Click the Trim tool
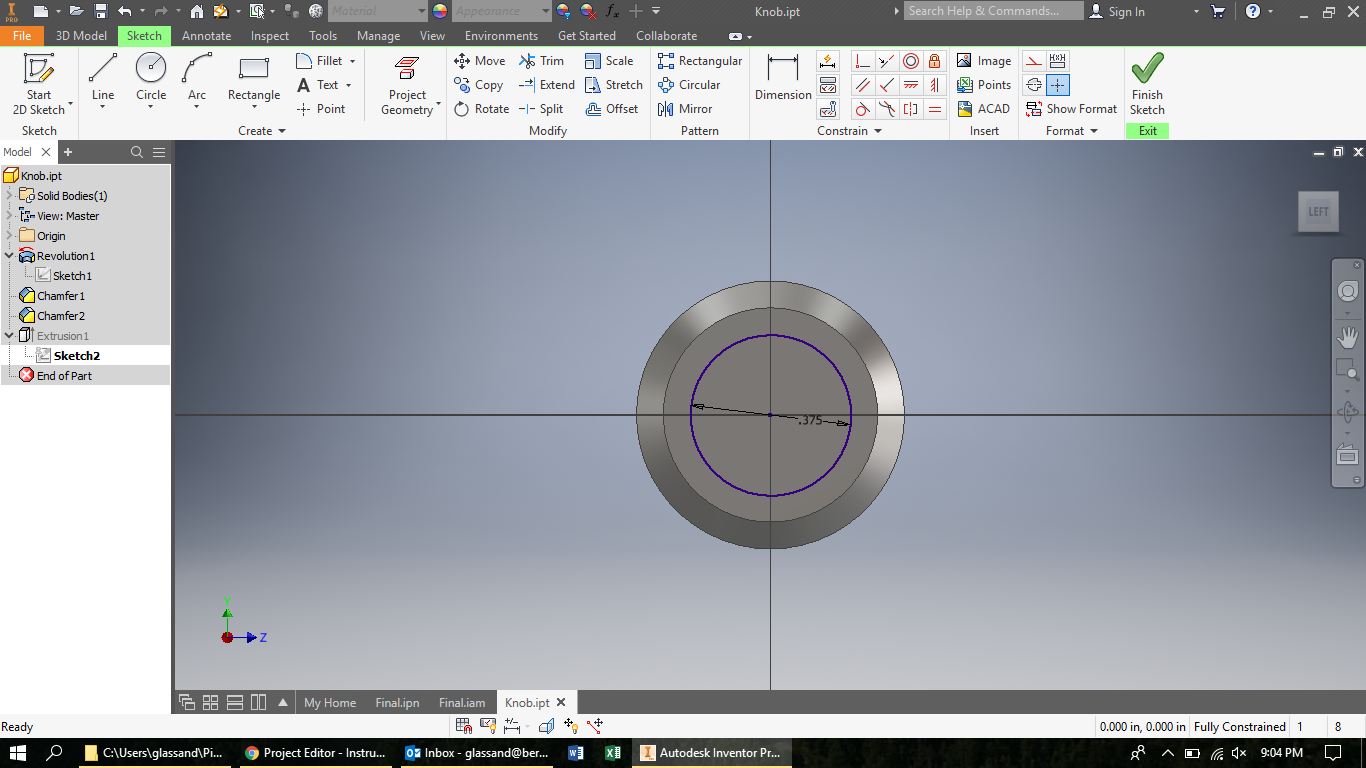This screenshot has width=1366, height=768. click(x=541, y=61)
